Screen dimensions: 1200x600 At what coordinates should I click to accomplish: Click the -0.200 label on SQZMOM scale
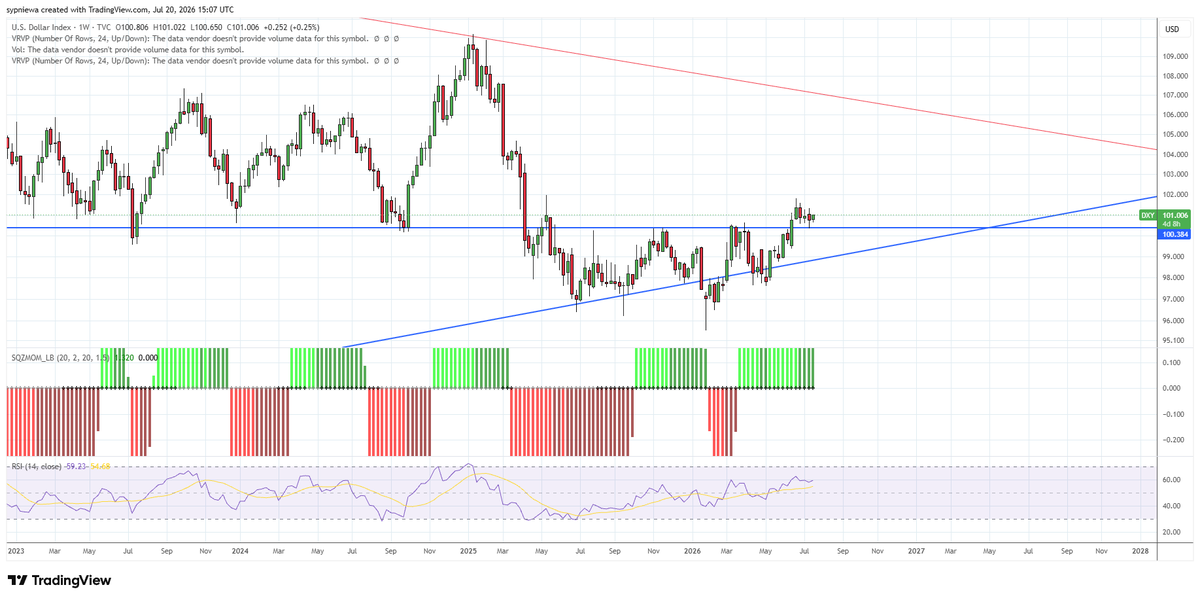click(x=1172, y=440)
